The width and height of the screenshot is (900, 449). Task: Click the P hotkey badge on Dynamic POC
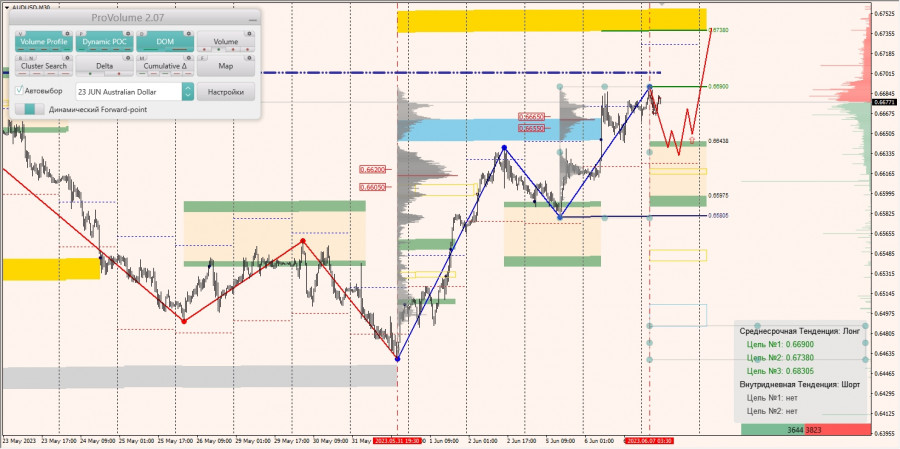pos(82,34)
